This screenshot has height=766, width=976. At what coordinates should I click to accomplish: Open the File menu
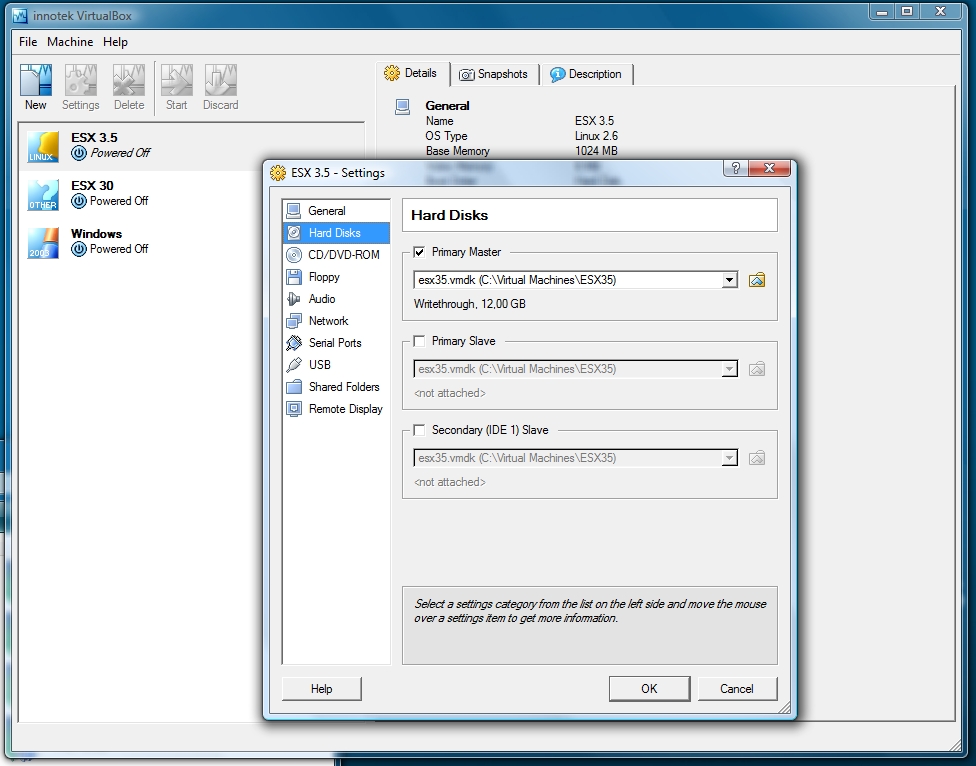point(28,42)
